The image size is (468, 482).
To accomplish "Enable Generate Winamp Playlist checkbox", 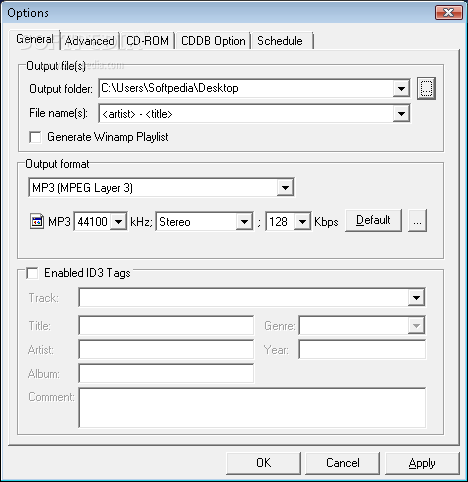I will [35, 137].
